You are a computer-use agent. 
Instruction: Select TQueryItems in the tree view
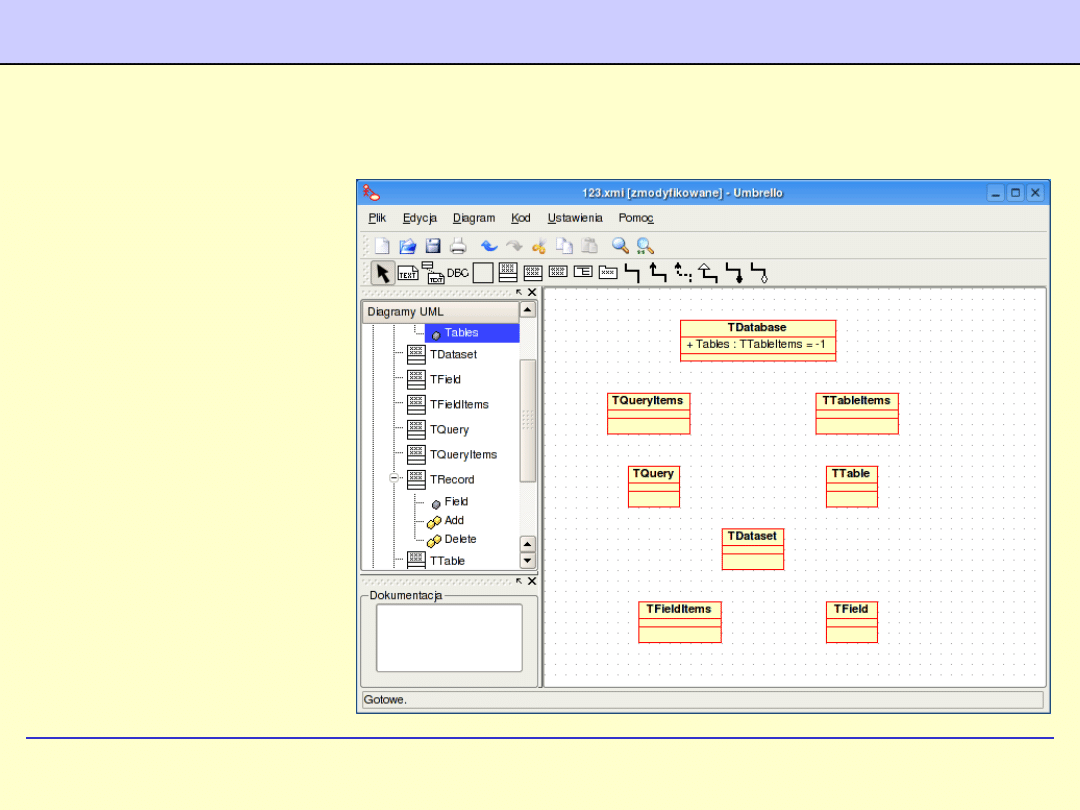point(462,455)
